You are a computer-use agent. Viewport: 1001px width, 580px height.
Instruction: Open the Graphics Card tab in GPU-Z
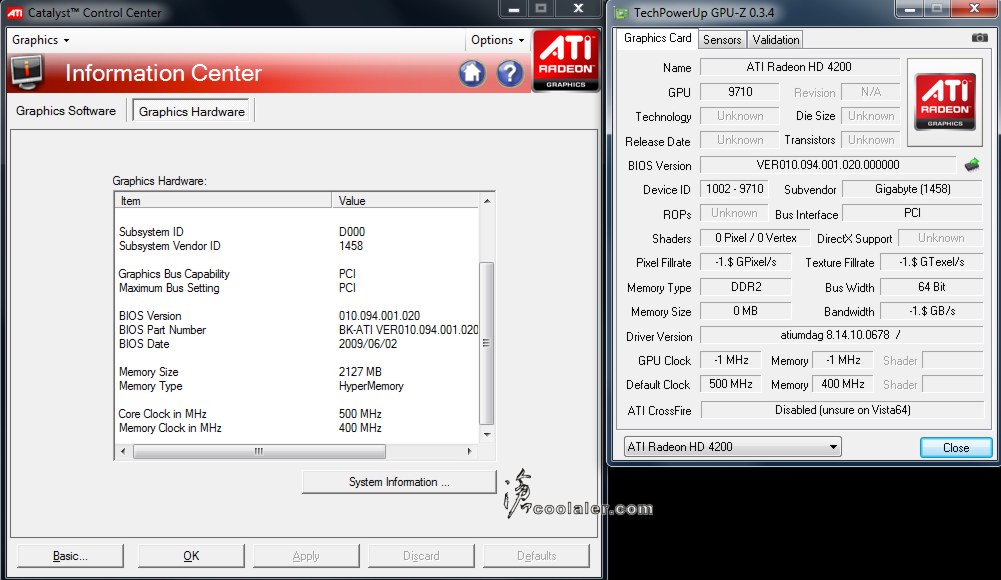pos(658,38)
